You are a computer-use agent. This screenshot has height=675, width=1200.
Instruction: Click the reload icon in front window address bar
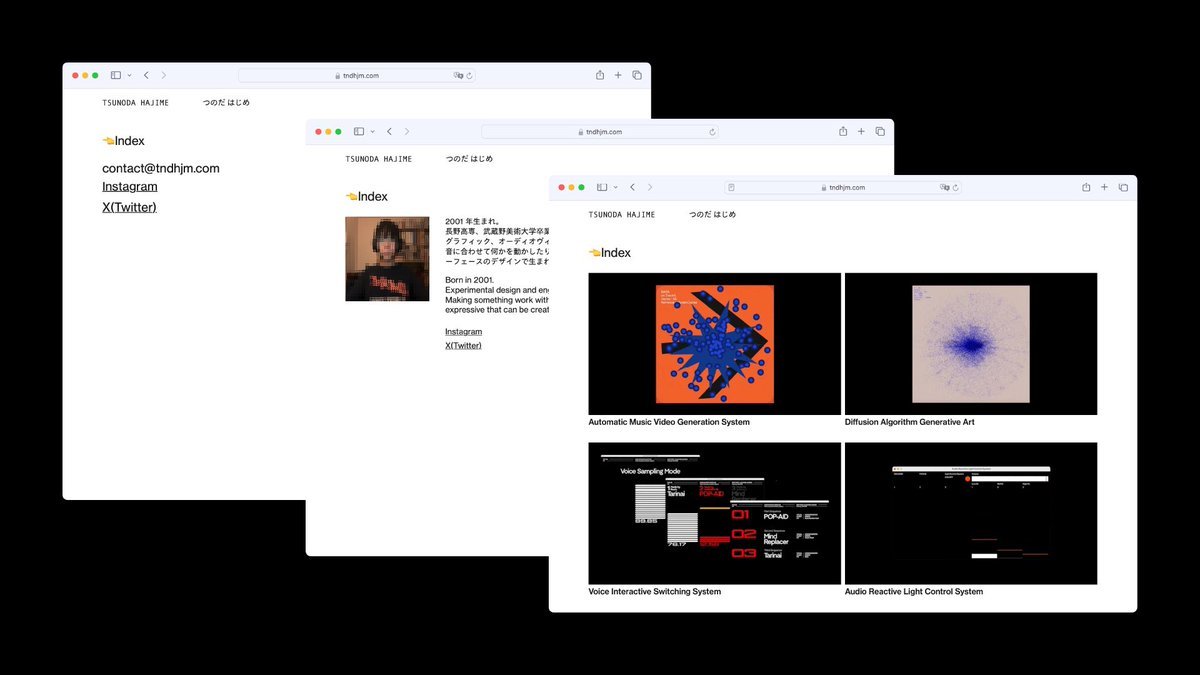[956, 187]
